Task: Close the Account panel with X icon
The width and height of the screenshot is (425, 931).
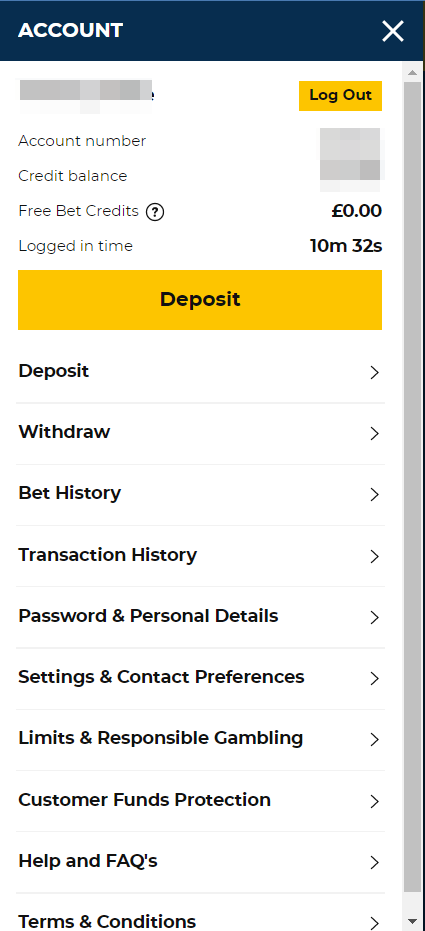Action: point(393,31)
